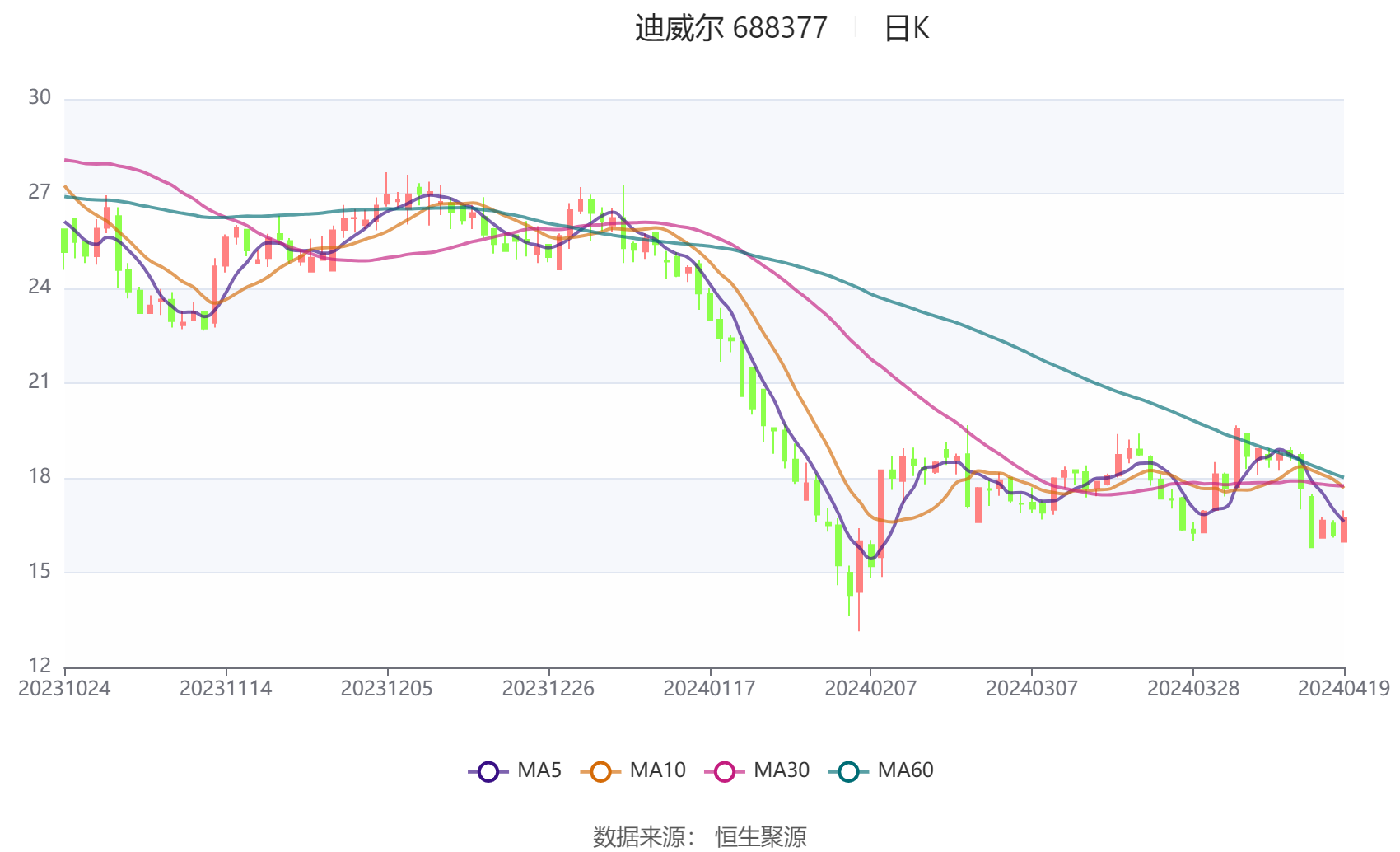This screenshot has height=852, width=1400.
Task: Click the chart title 迪威尔 688377
Action: [730, 28]
